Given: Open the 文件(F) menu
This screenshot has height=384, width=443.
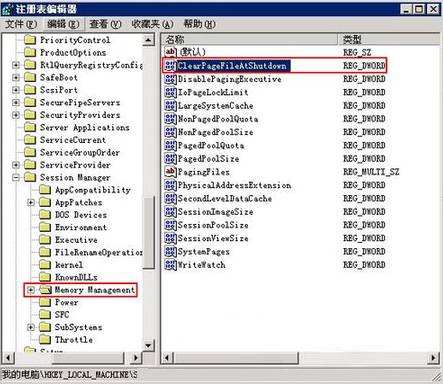Looking at the screenshot, I should pos(21,24).
